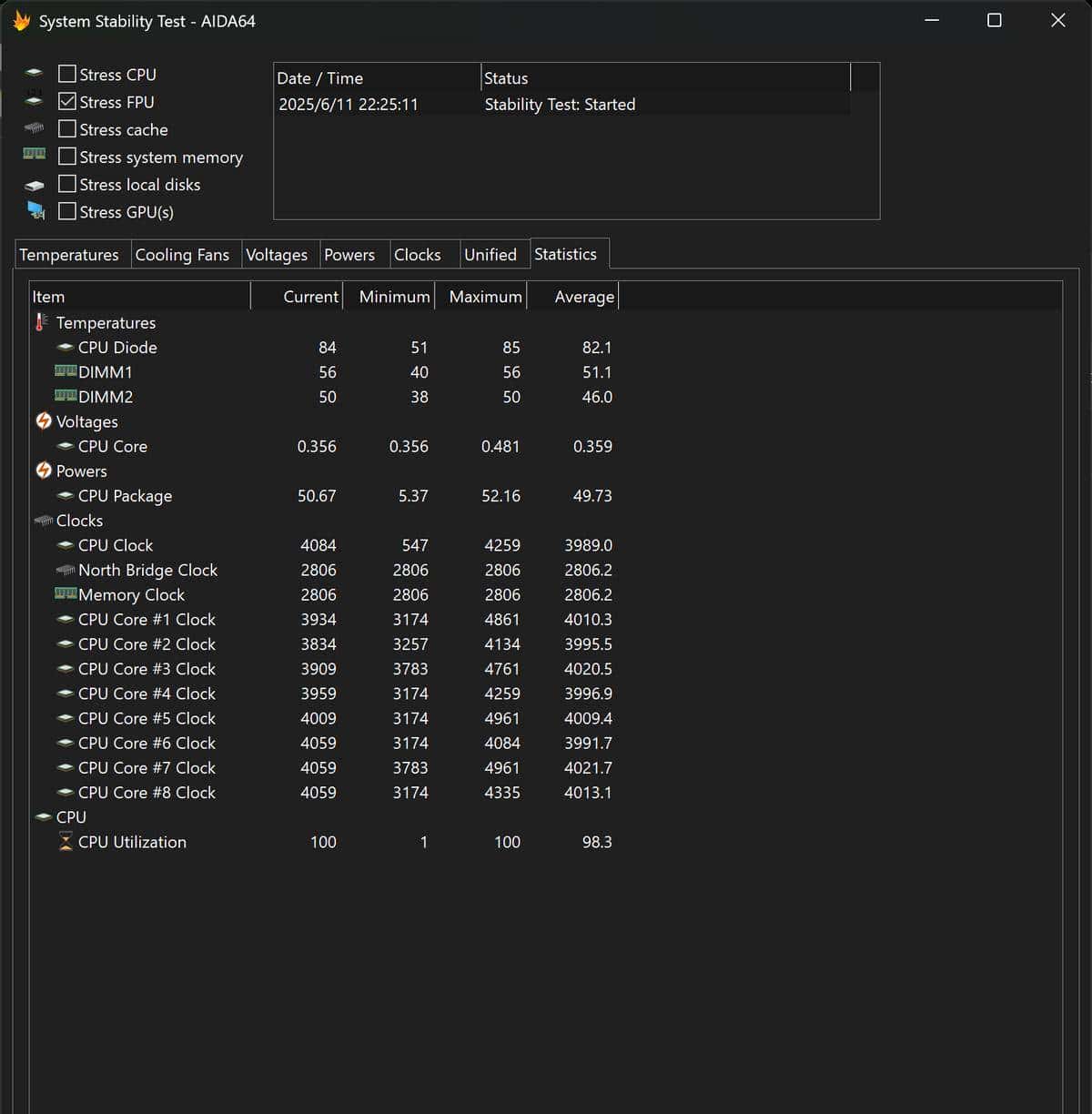1092x1114 pixels.
Task: Enable Stress system memory checkbox
Action: (67, 157)
